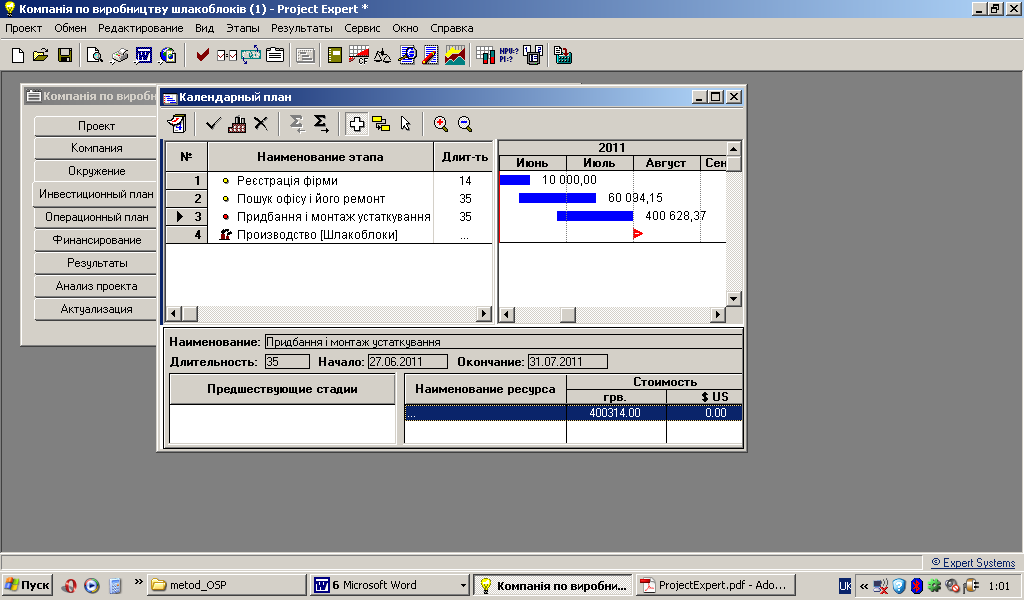Delete stage with X icon
Viewport: 1024px width, 600px height.
(x=261, y=123)
